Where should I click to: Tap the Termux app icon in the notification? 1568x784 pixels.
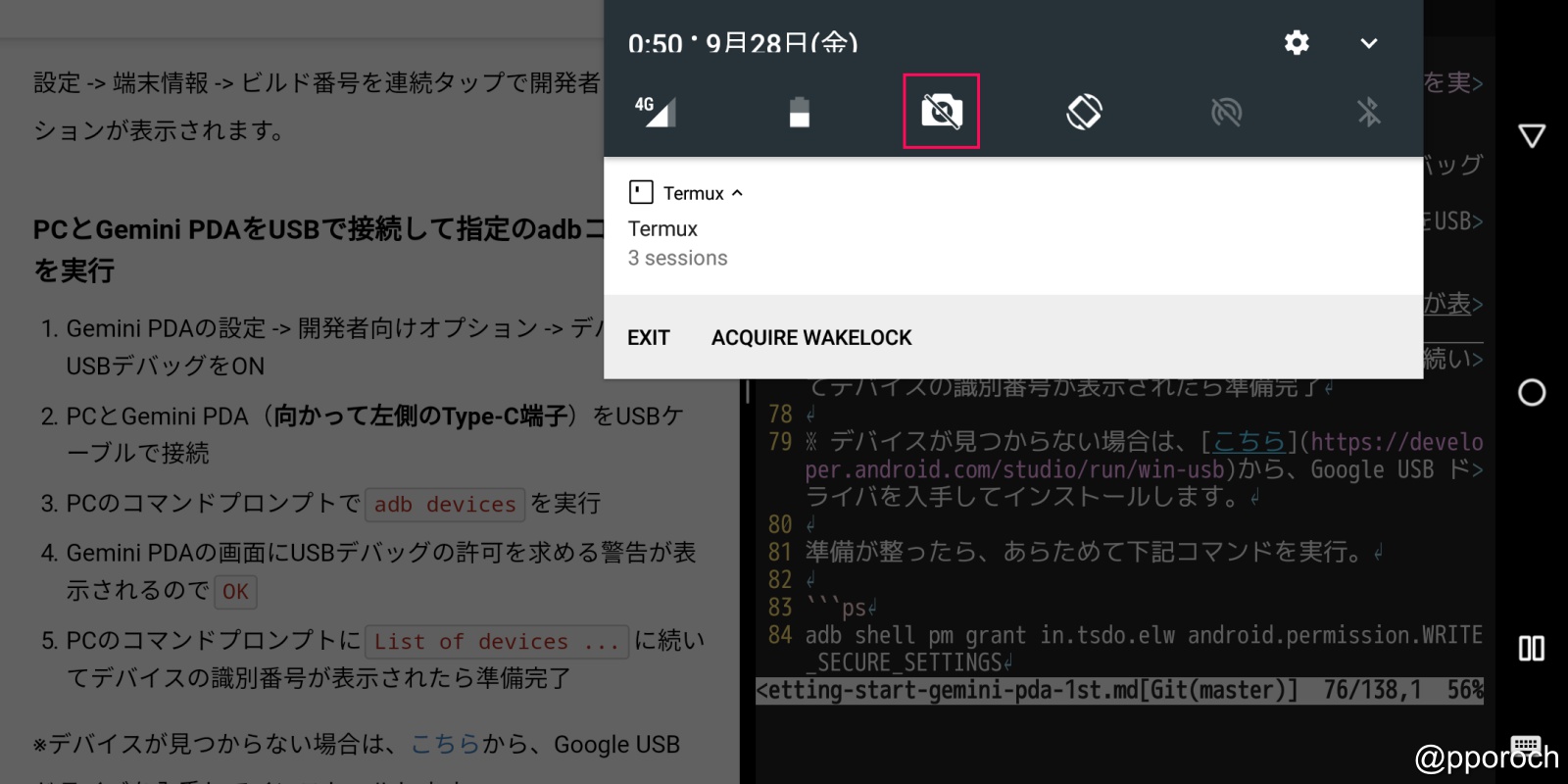click(641, 192)
